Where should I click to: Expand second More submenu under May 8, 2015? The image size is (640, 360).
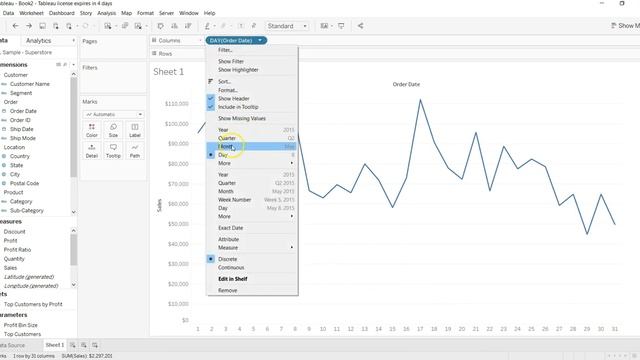tap(251, 216)
